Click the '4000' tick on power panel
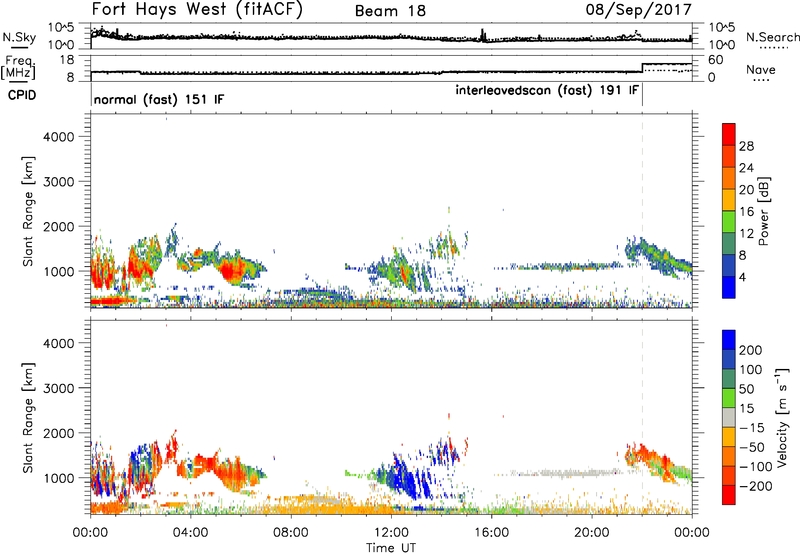This screenshot has height=554, width=800. point(58,137)
